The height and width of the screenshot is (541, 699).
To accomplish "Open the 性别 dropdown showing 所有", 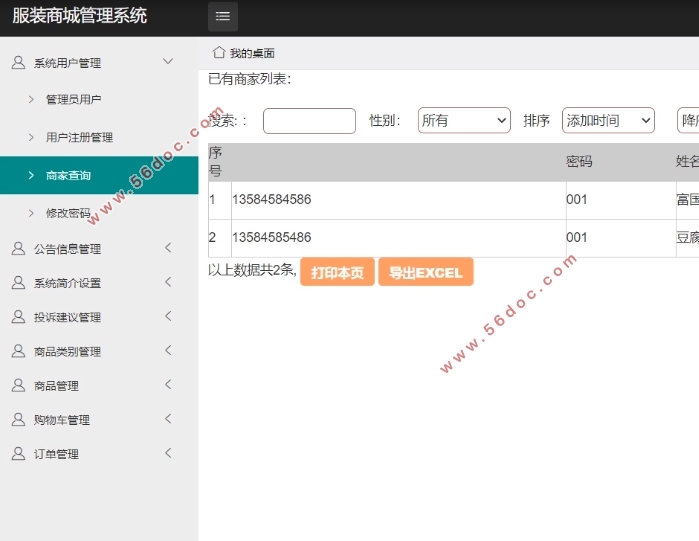I will click(464, 120).
